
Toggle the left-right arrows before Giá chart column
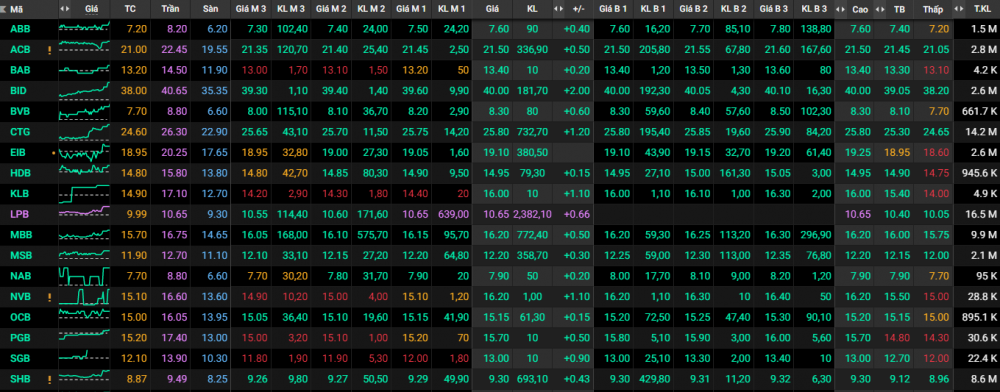coord(64,9)
